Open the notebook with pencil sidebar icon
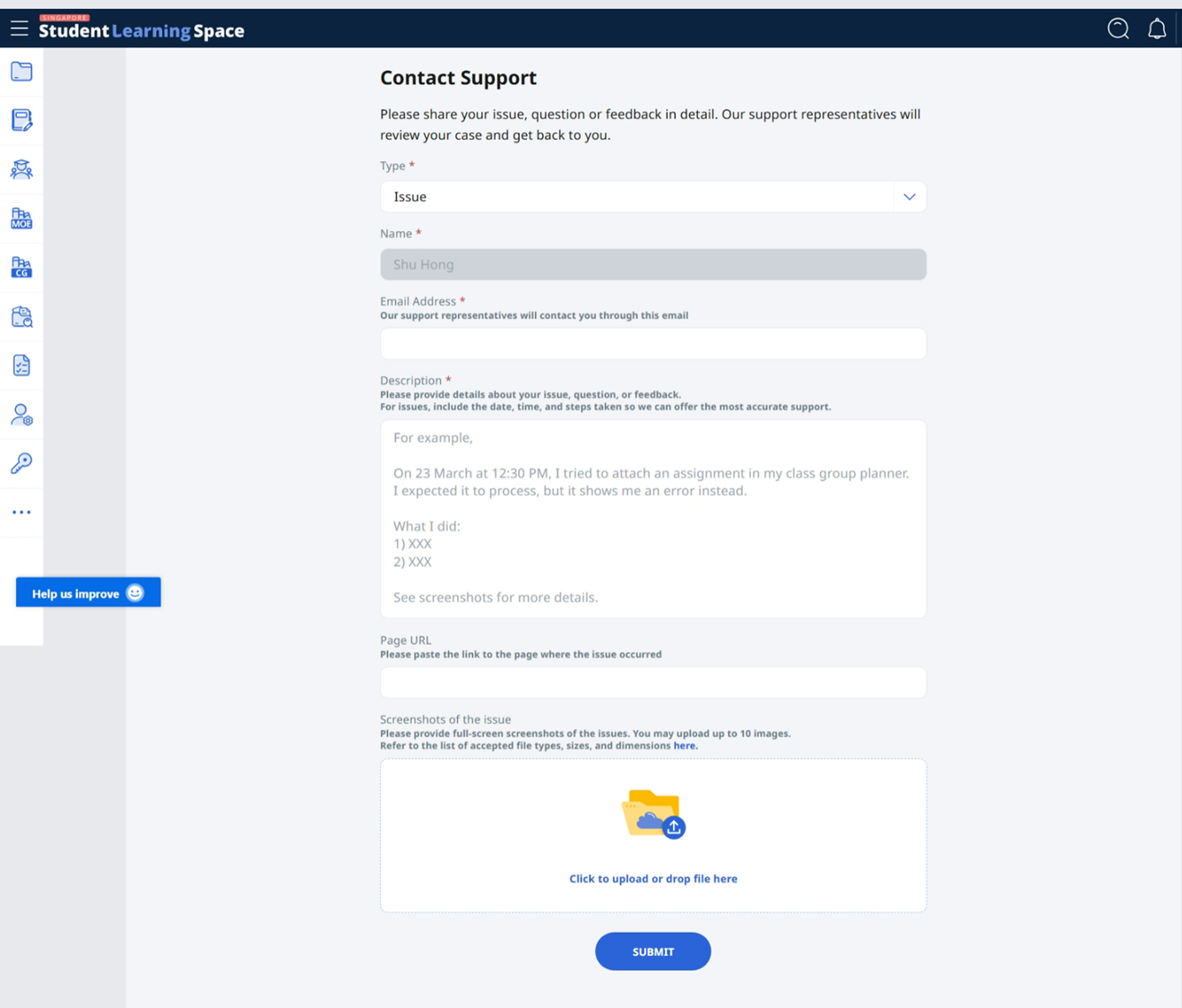Viewport: 1182px width, 1008px height. pos(22,120)
